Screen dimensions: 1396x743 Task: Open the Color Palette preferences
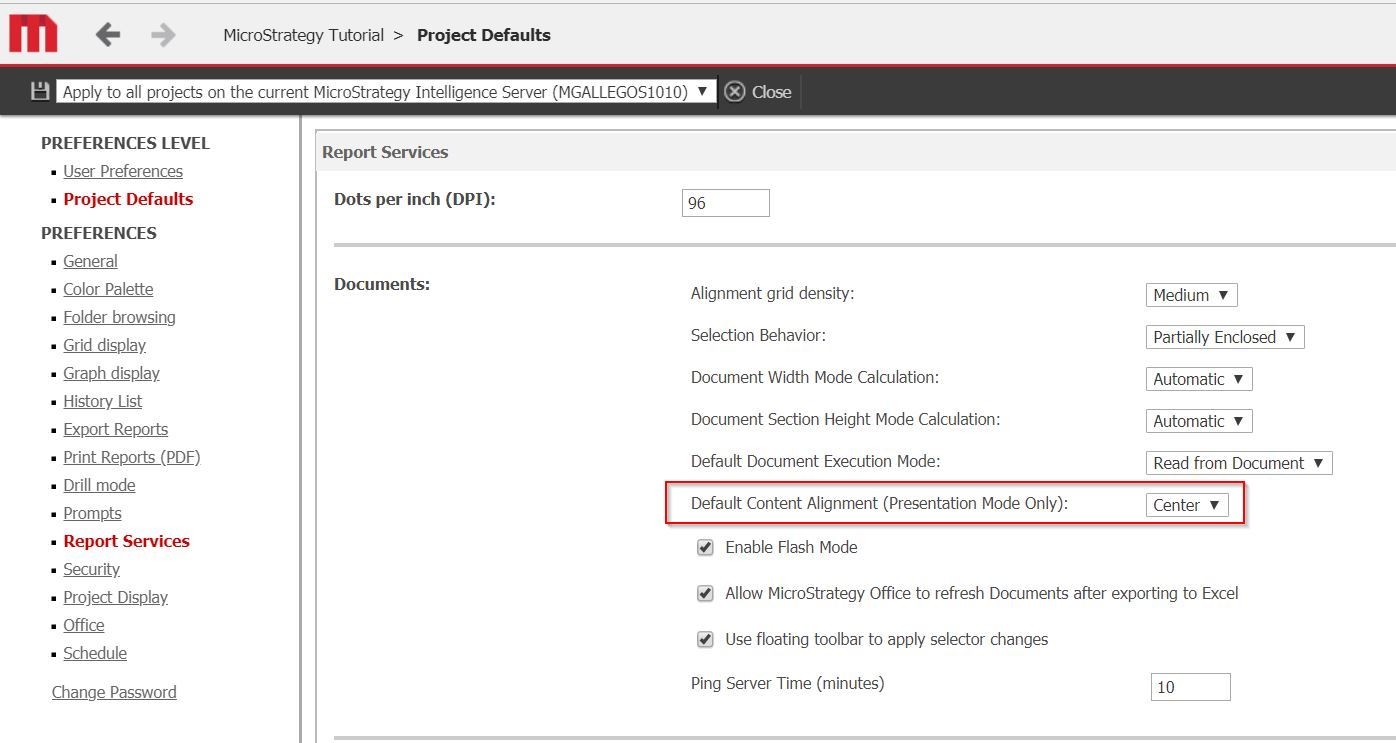click(x=108, y=289)
